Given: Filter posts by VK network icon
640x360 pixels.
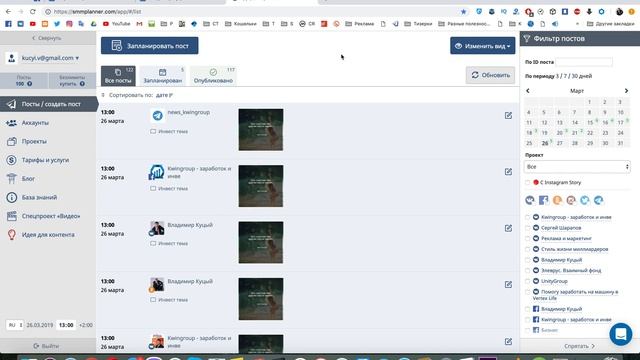Looking at the screenshot, I should [530, 200].
